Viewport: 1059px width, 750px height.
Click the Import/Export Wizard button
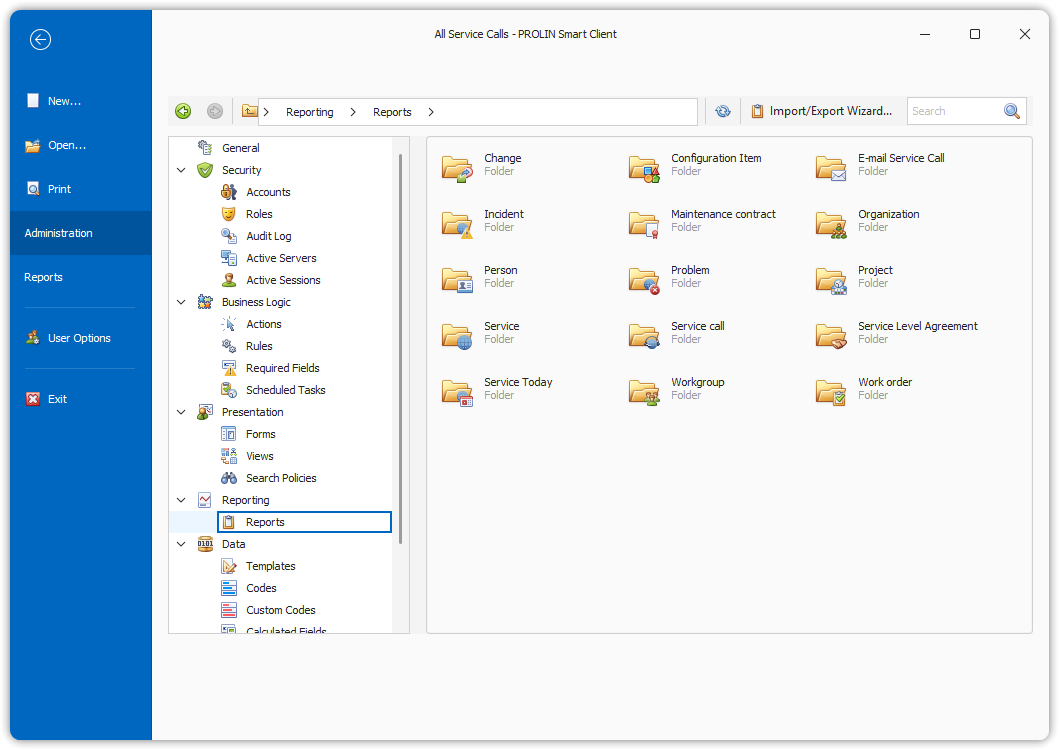pos(821,112)
